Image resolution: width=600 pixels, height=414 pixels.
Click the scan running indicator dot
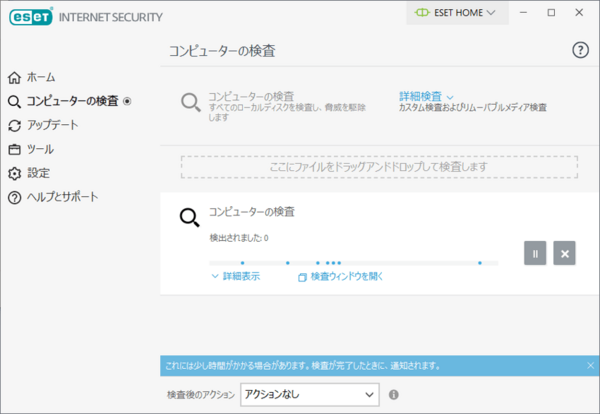coord(127,101)
